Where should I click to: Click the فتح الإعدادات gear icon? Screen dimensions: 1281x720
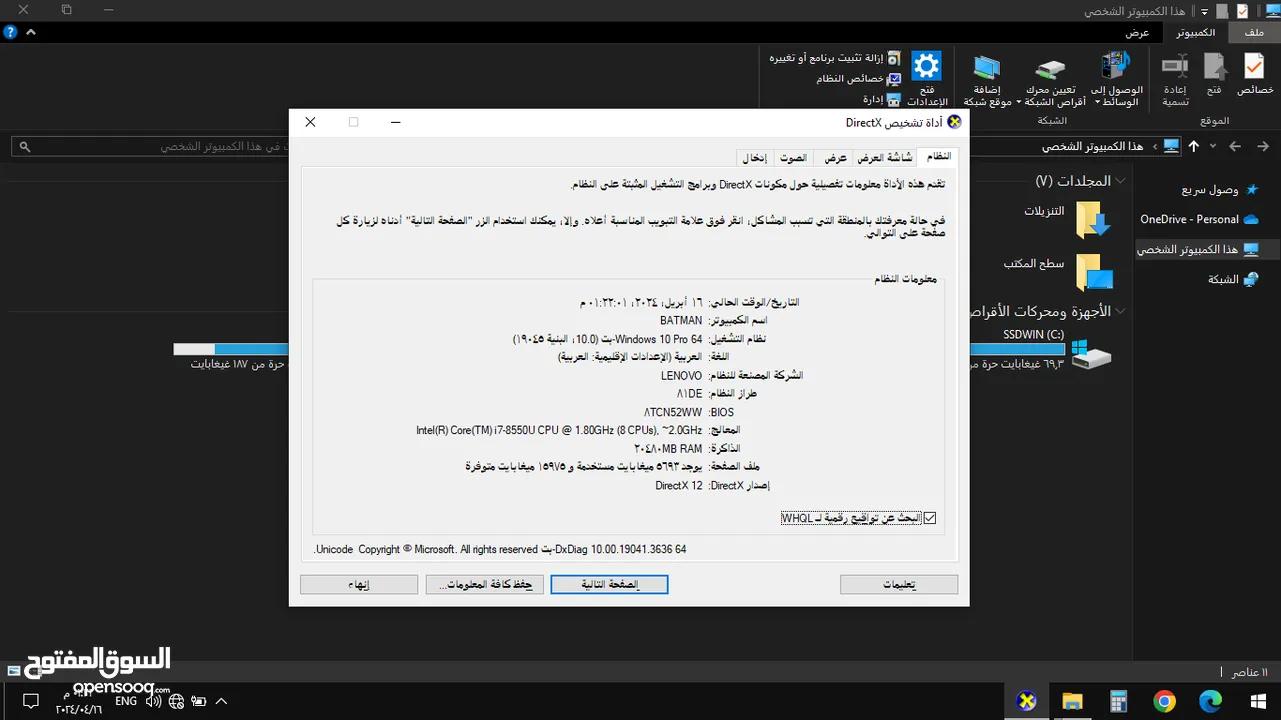coord(927,80)
